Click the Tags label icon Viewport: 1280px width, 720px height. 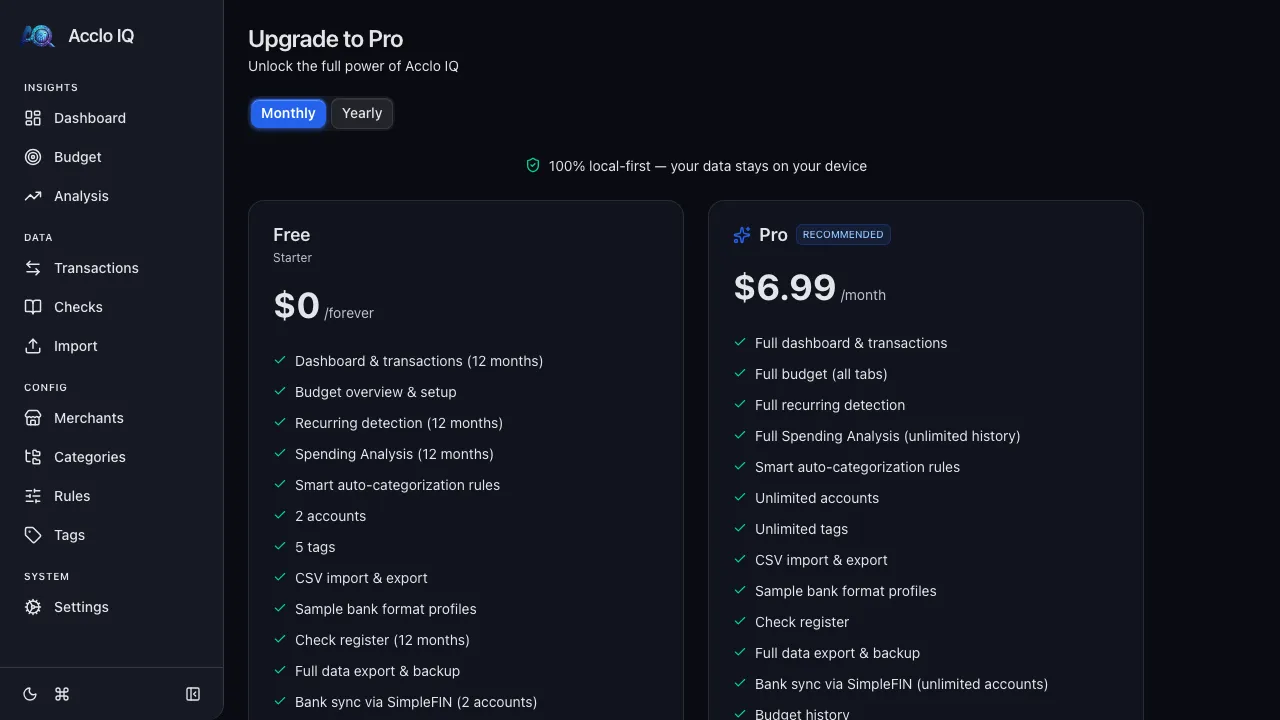(33, 535)
